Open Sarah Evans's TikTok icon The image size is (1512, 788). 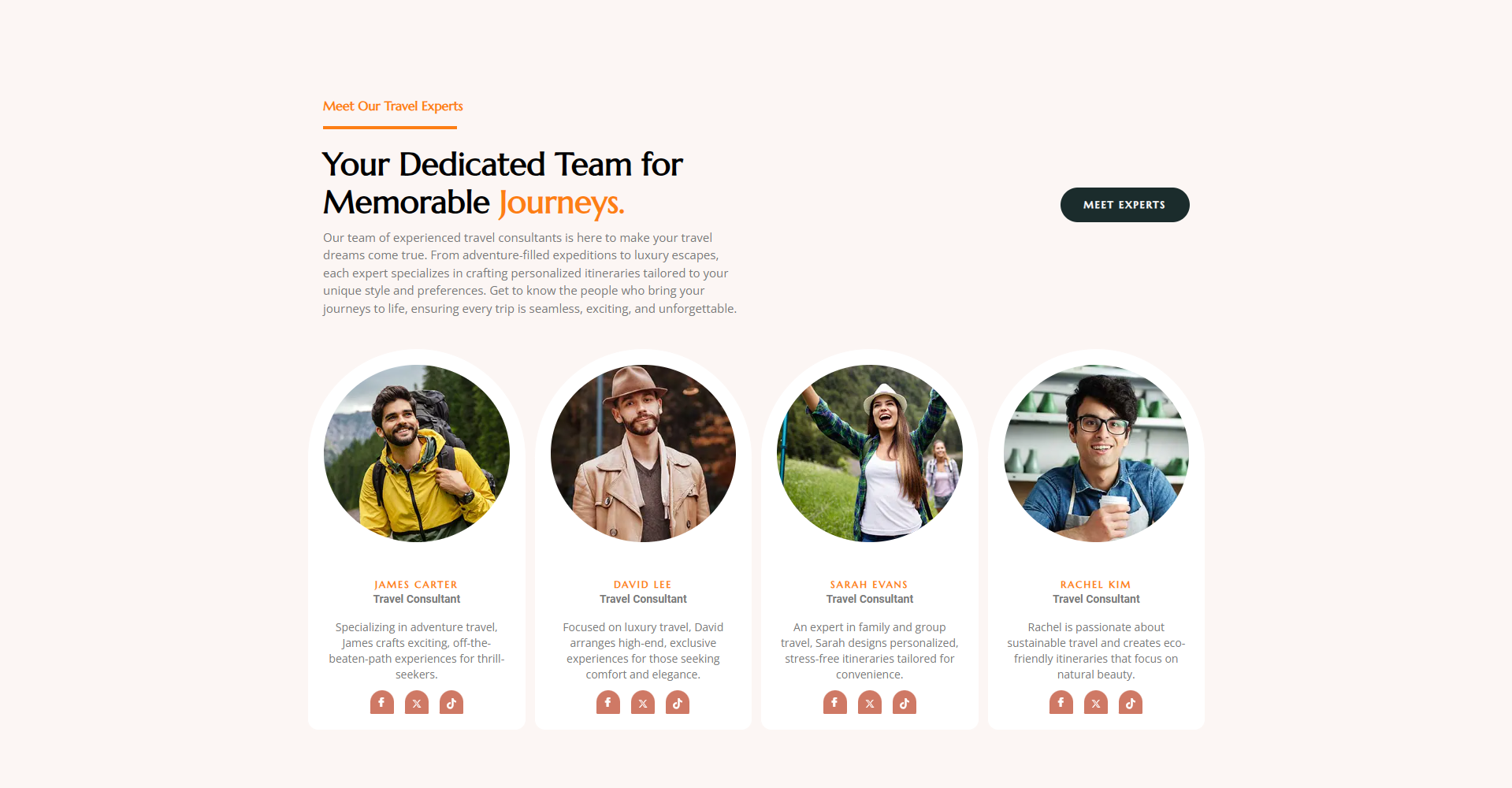pos(905,703)
